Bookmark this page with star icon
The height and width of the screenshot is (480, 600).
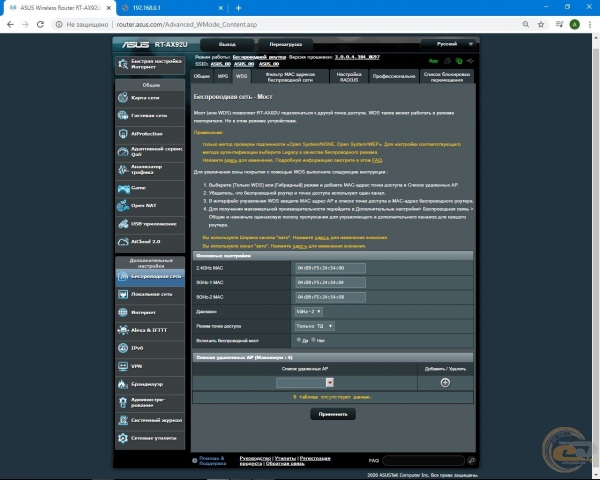(x=541, y=24)
